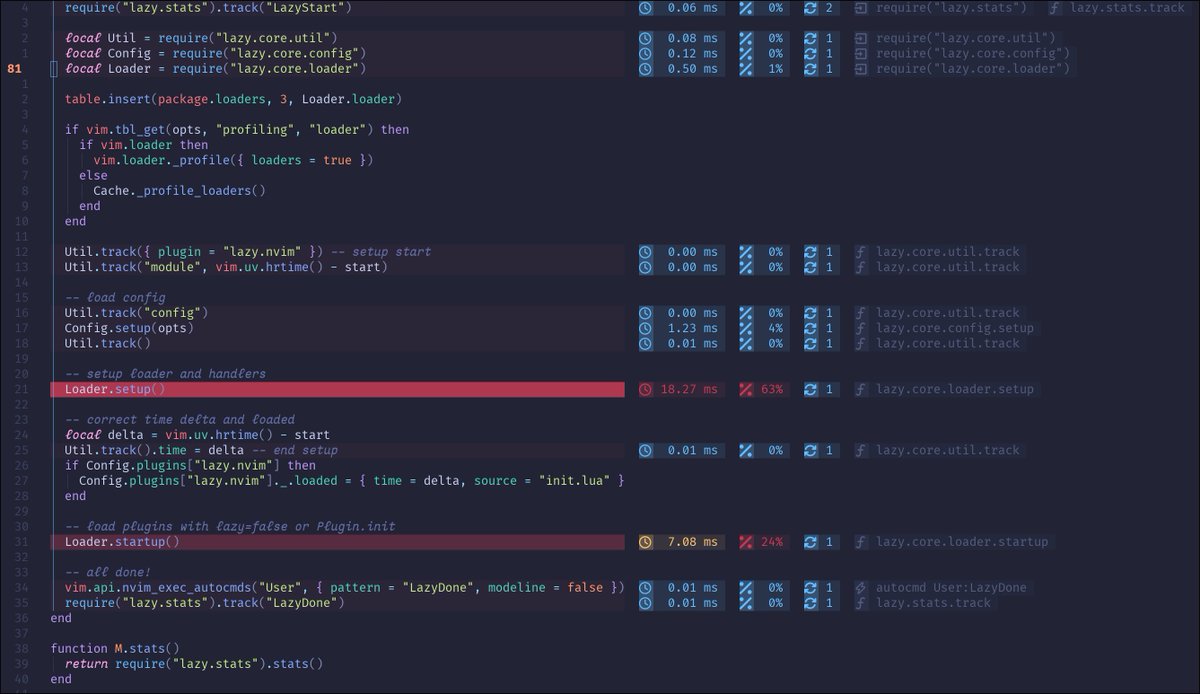Click the ƒ function icon beside lazy.core.loader.setup

[861, 389]
